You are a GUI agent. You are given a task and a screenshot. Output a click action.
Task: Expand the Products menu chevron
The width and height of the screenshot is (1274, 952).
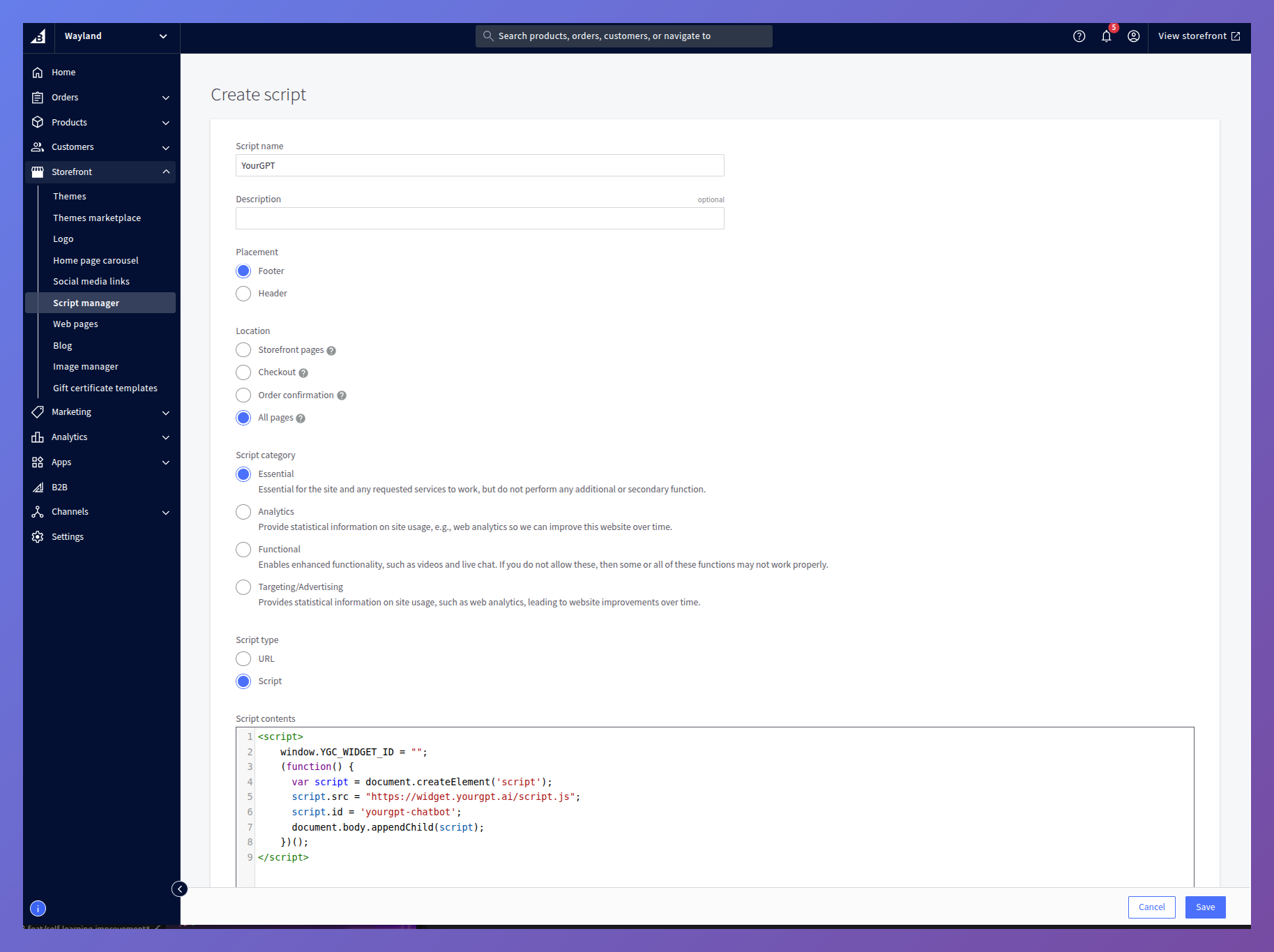[166, 123]
